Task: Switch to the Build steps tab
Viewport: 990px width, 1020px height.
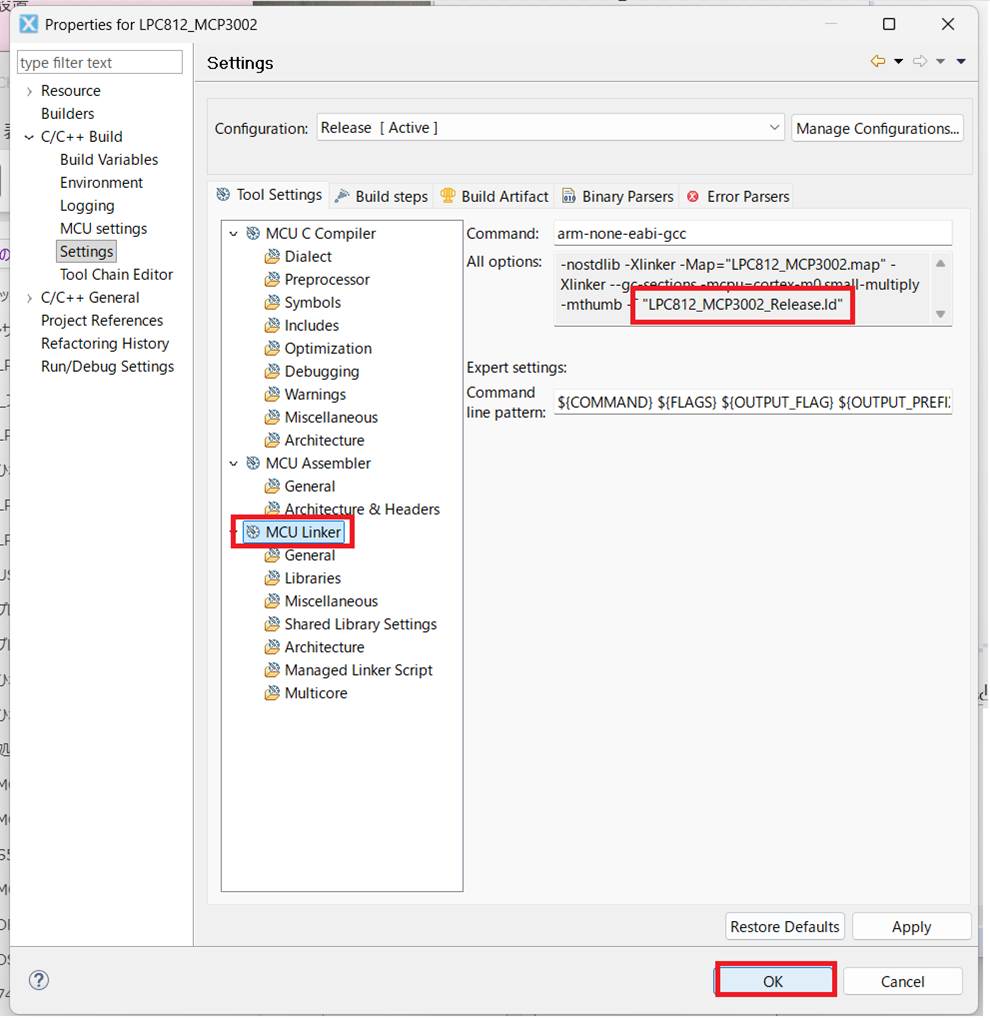Action: pyautogui.click(x=381, y=196)
